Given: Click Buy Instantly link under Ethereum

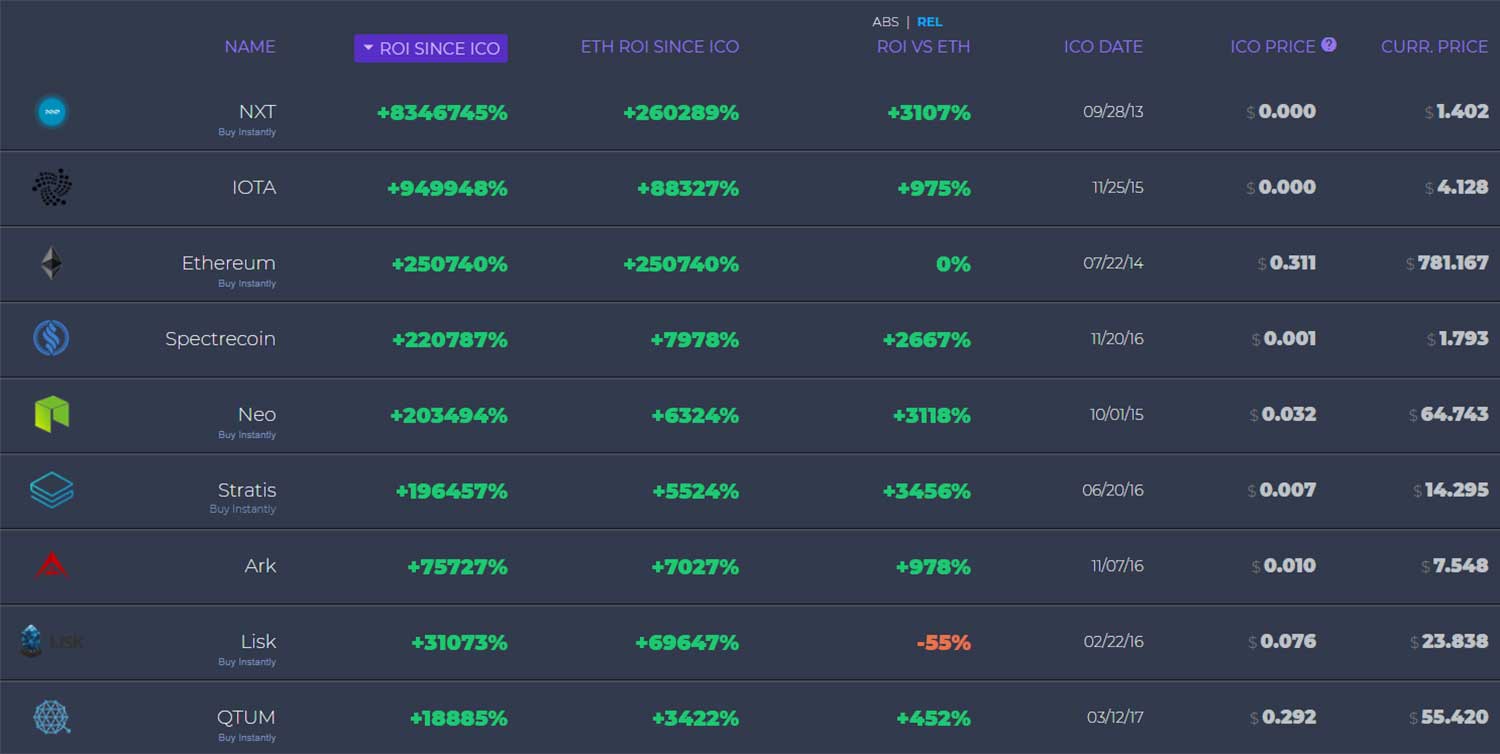Looking at the screenshot, I should point(247,284).
